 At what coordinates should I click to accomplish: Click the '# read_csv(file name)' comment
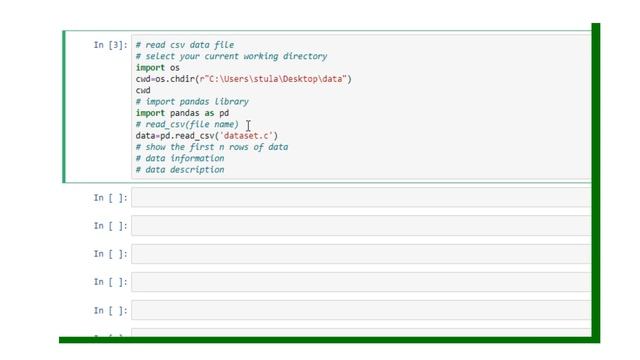tap(187, 124)
